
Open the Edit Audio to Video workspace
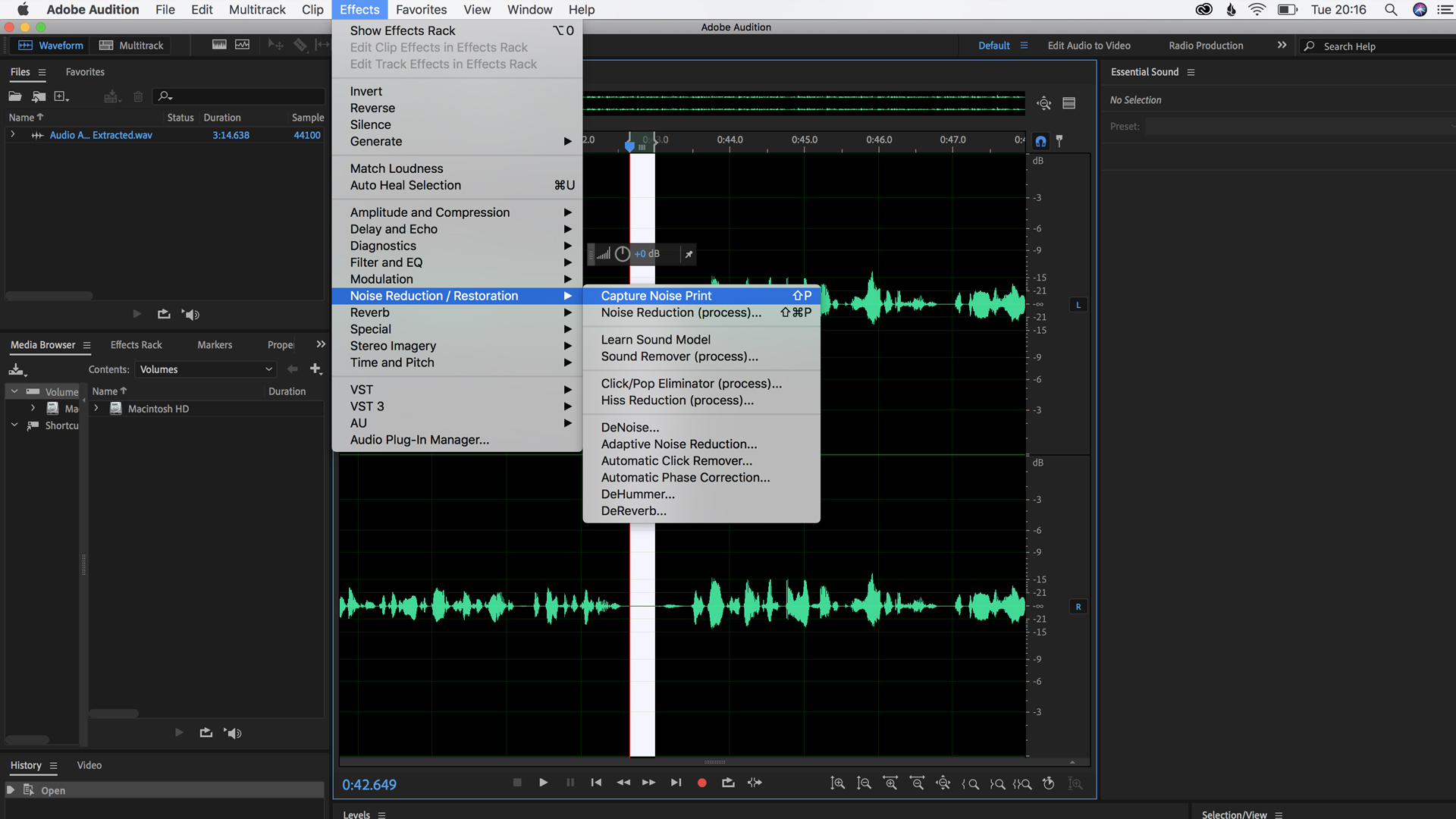pos(1088,45)
